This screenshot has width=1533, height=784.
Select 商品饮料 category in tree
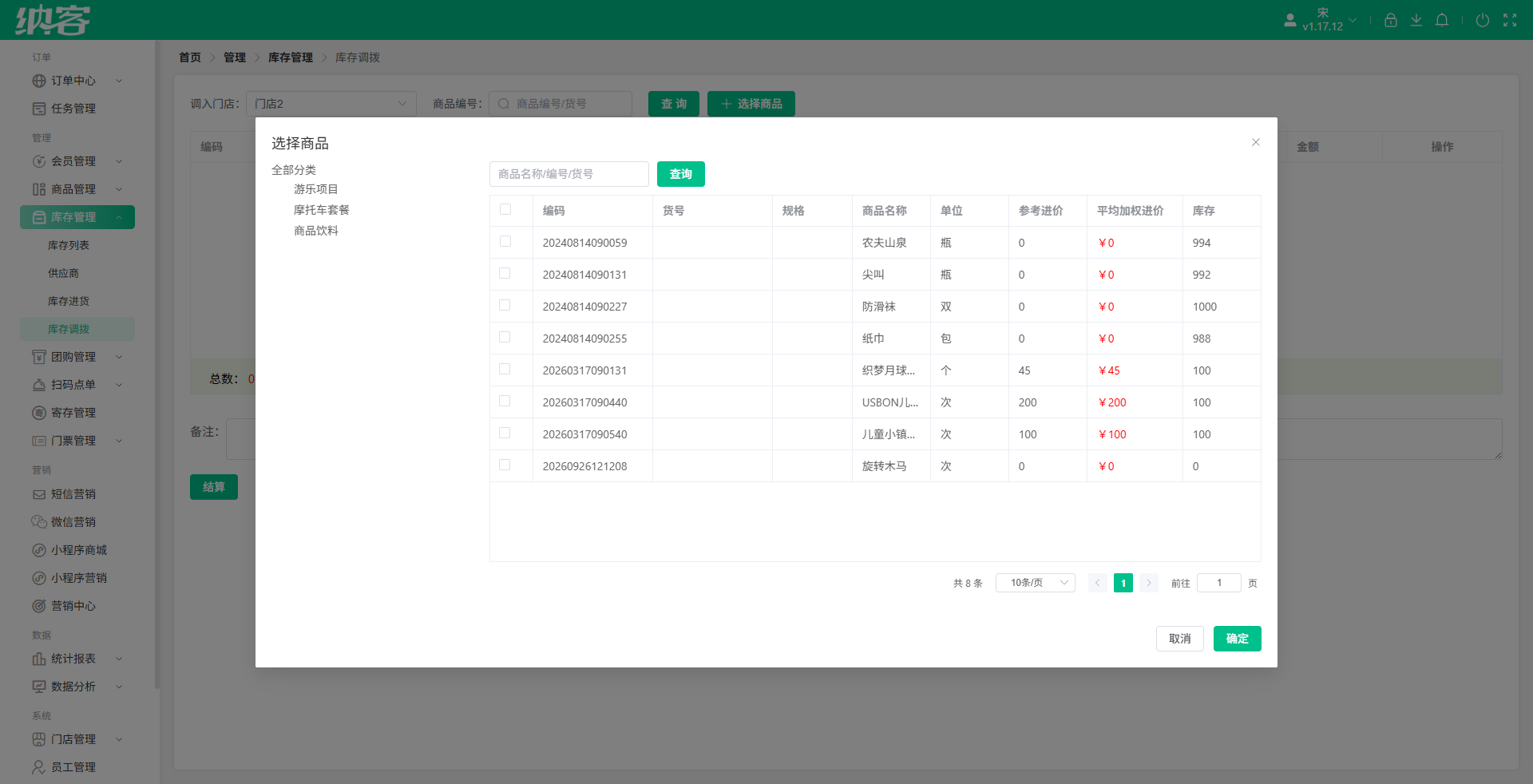point(316,231)
